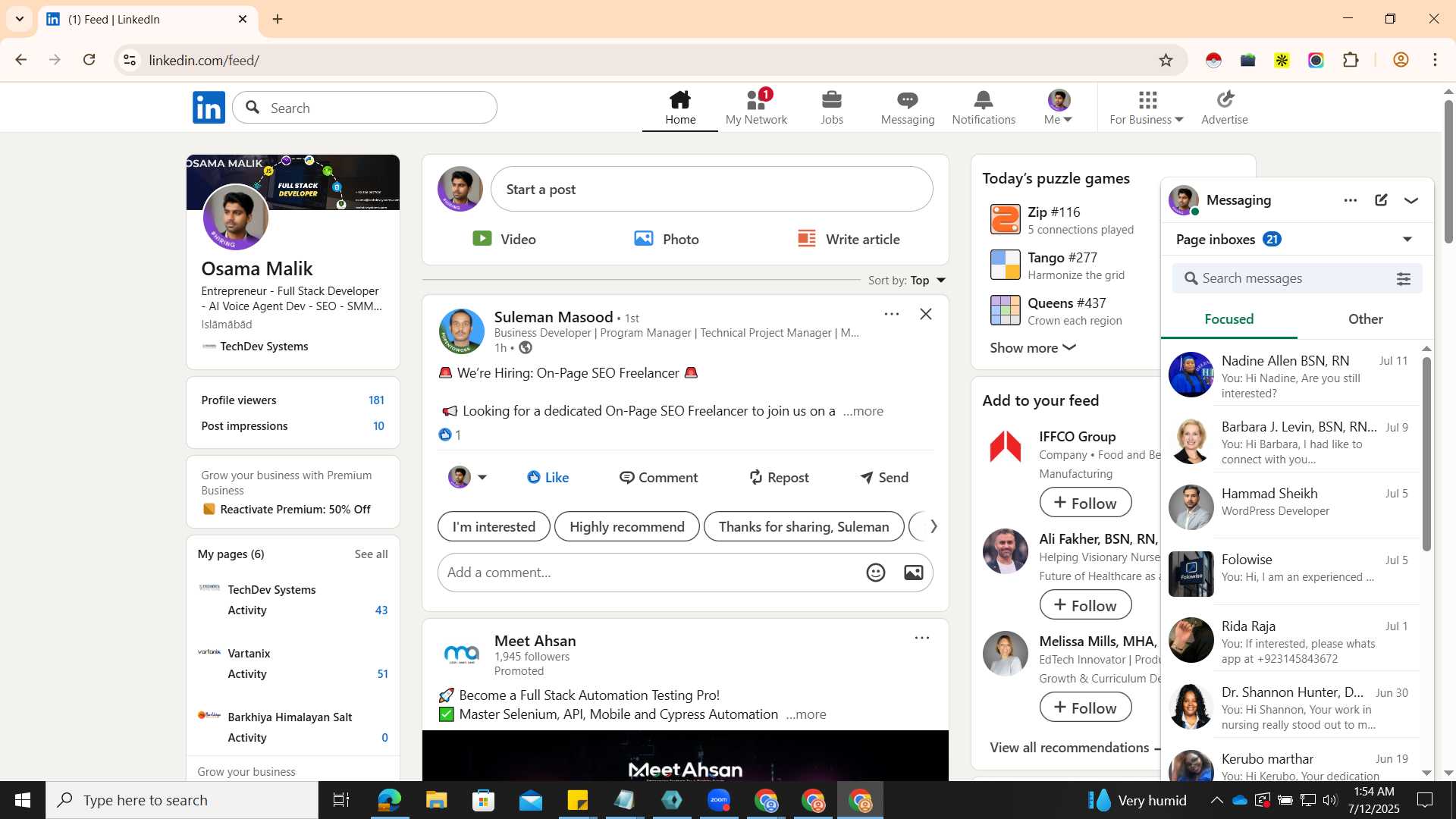This screenshot has width=1456, height=819.
Task: Expand the For Business menu
Action: click(1147, 108)
